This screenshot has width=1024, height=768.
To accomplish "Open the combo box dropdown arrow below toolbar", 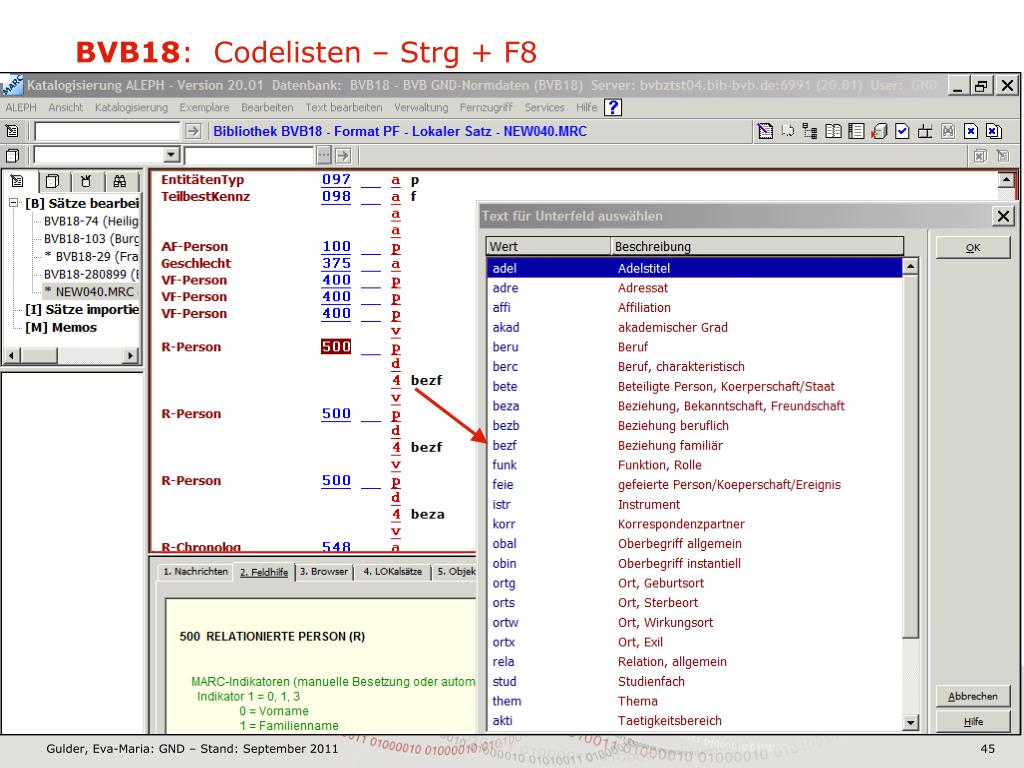I will click(171, 155).
